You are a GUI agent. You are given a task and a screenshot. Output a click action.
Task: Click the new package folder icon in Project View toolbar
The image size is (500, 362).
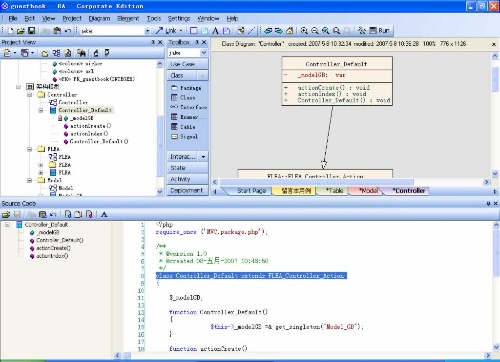pyautogui.click(x=45, y=53)
